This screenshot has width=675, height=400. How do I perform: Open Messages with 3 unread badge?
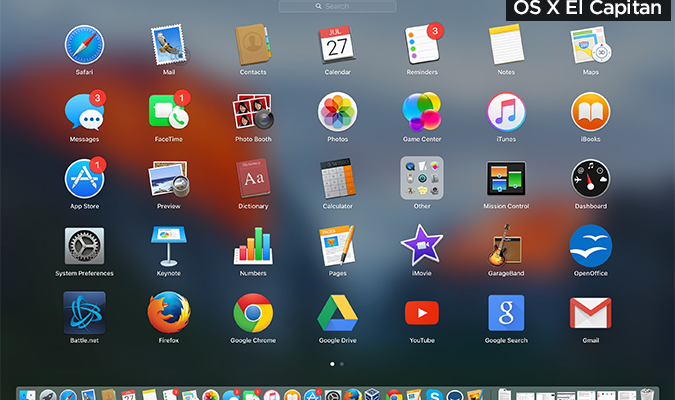(x=84, y=111)
